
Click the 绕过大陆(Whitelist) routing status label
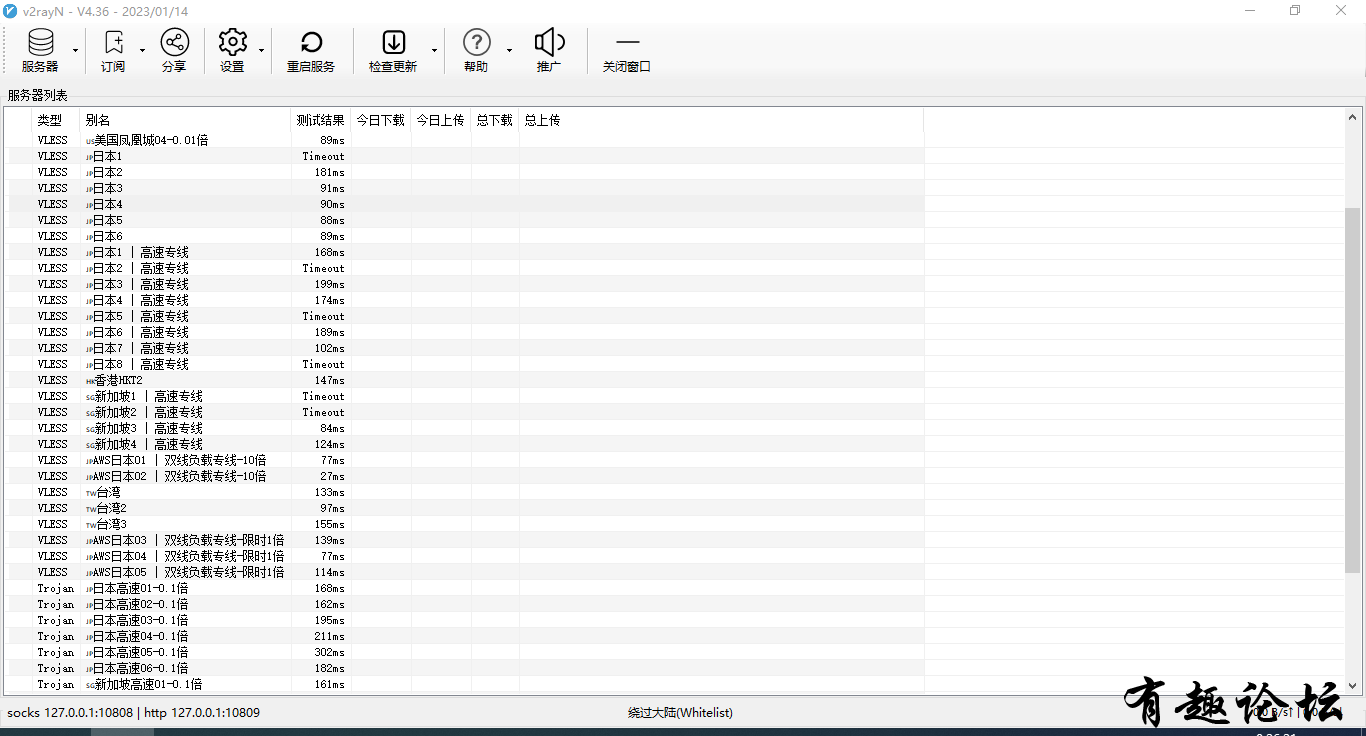680,713
